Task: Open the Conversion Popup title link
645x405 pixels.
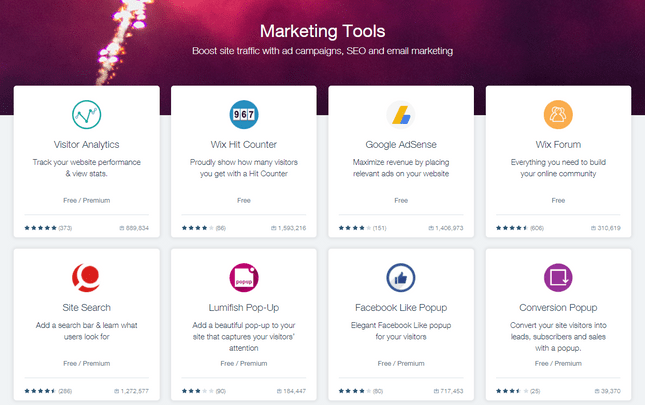Action: [x=558, y=307]
